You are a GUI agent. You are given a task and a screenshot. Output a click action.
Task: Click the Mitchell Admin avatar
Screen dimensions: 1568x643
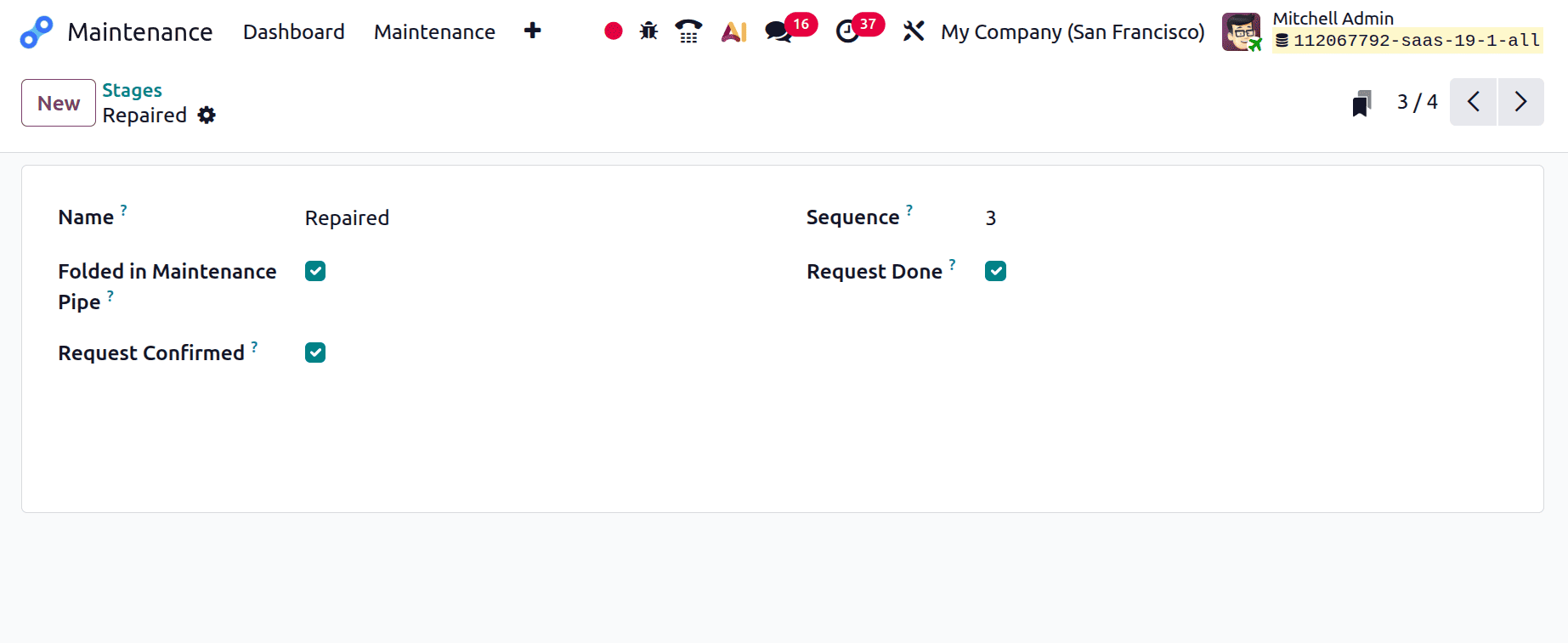point(1242,32)
